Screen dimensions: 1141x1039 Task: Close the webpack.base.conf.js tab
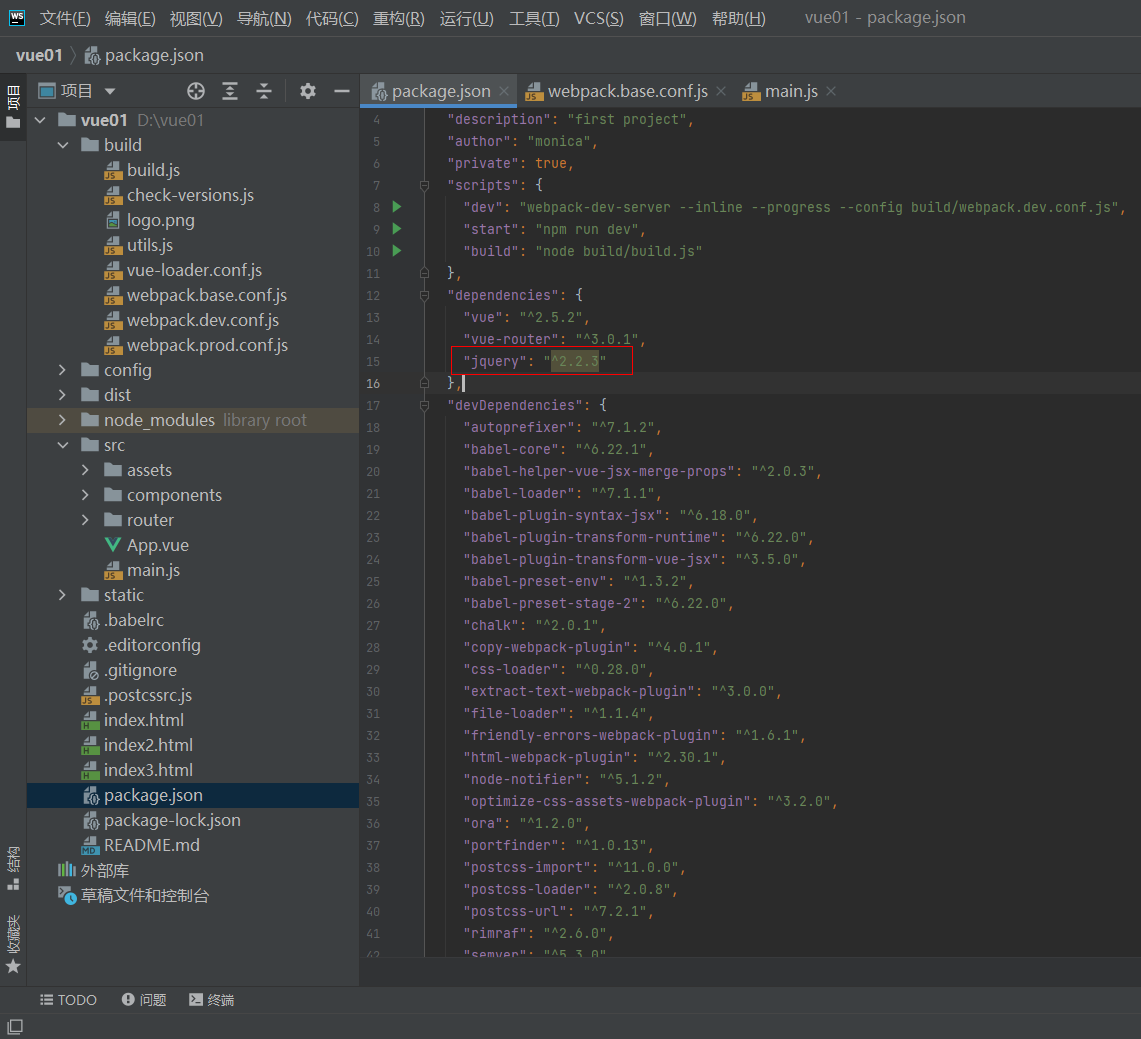pyautogui.click(x=720, y=91)
